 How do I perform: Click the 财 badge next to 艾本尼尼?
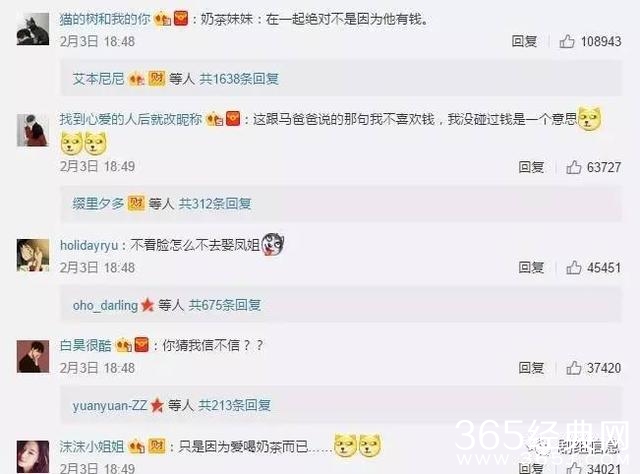click(x=156, y=78)
